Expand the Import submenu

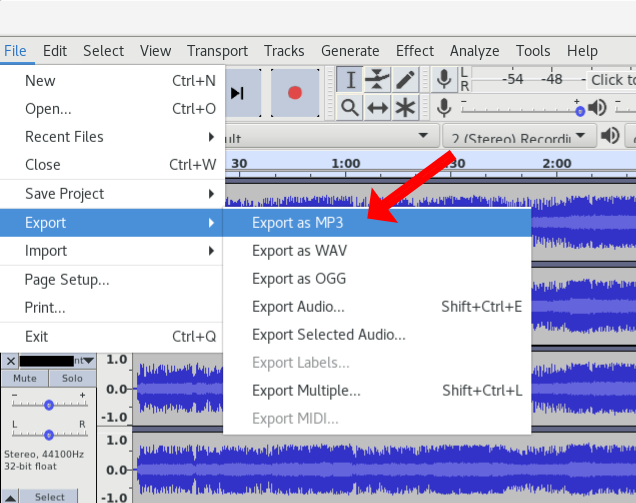coord(112,251)
